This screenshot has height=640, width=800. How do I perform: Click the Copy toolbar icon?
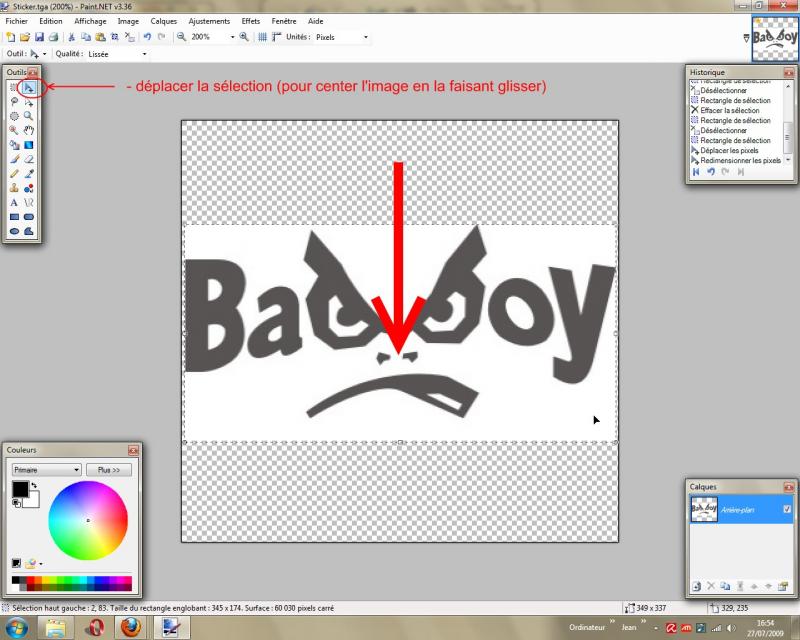[86, 37]
